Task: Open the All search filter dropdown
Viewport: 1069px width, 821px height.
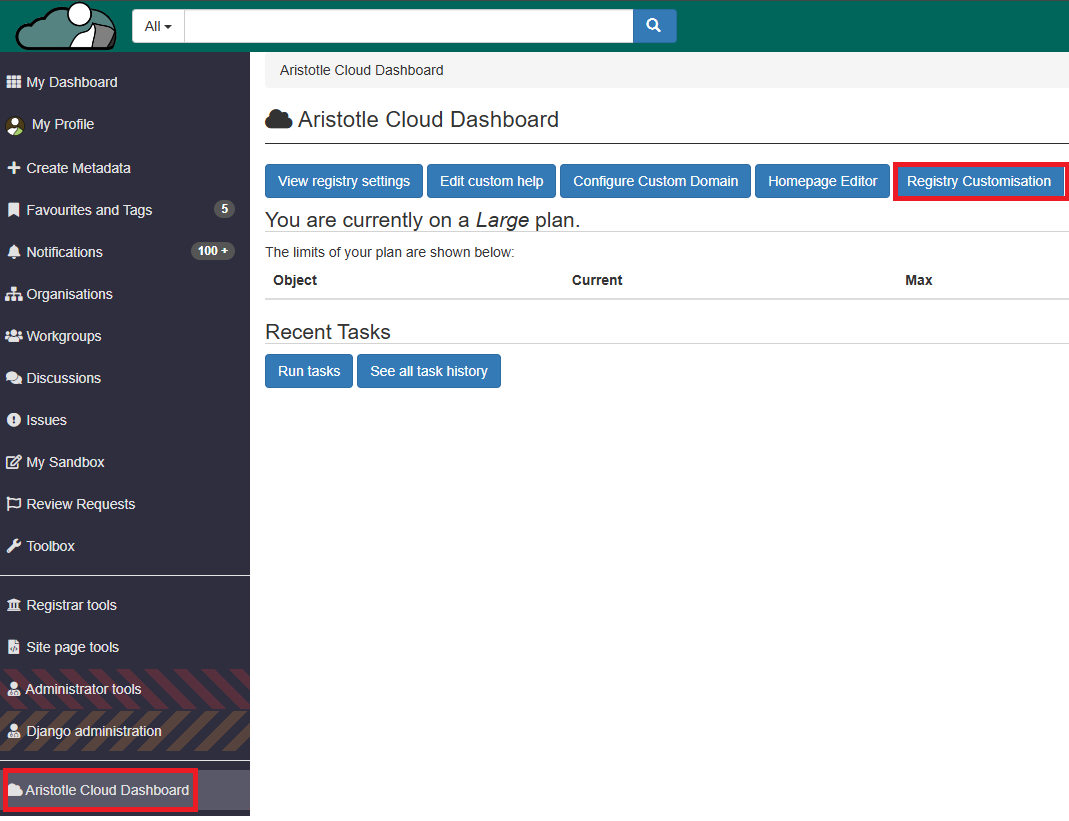Action: pos(158,26)
